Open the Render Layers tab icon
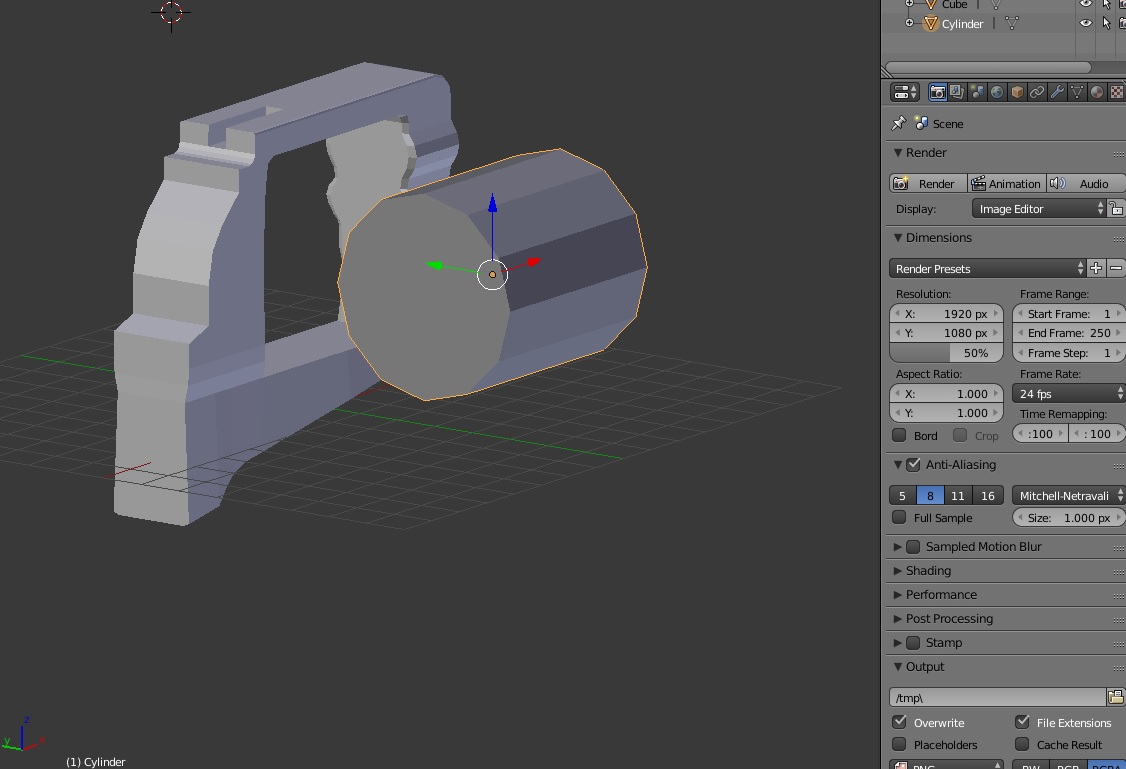 pos(957,92)
